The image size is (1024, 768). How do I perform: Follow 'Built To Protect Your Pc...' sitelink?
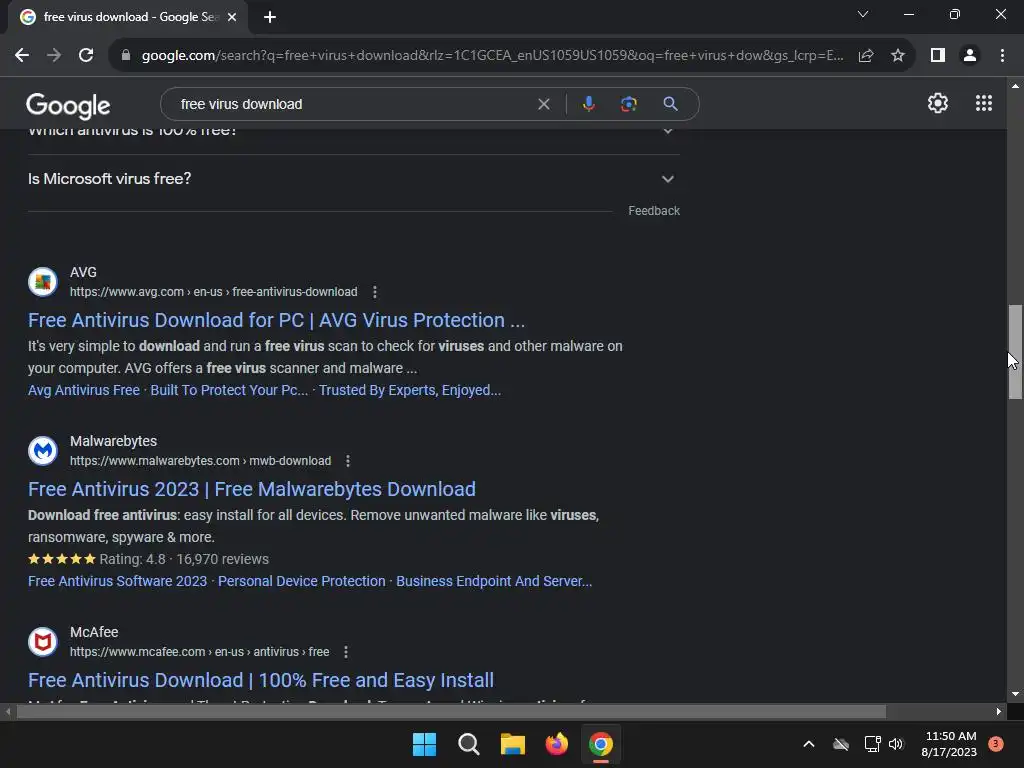click(229, 390)
